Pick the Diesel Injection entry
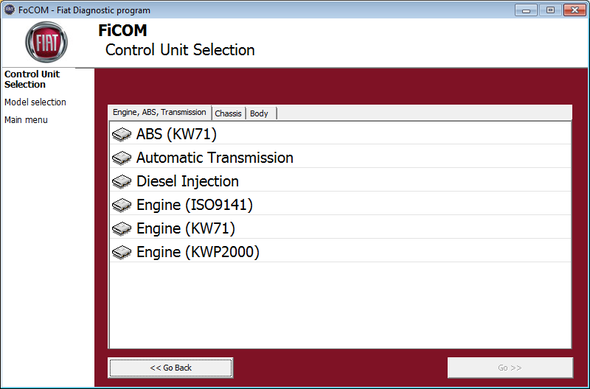 coord(341,181)
